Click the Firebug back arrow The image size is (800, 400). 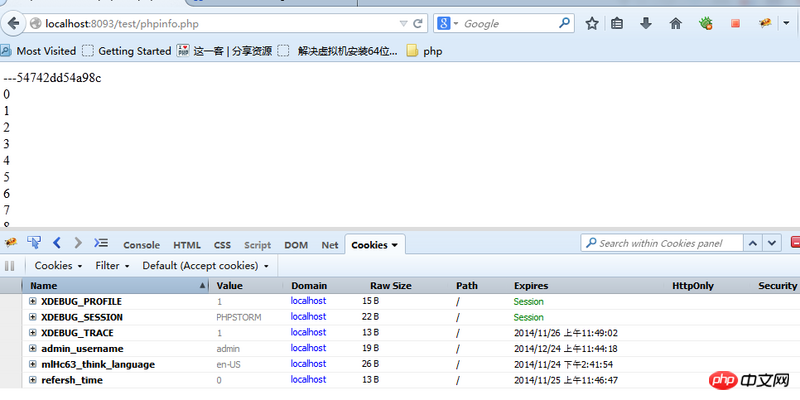pos(57,243)
